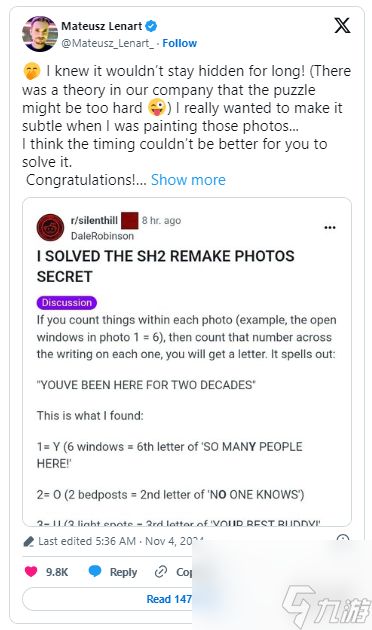Open the r/silenthill subreddit icon
Viewport: 372px width, 630px height.
pos(50,227)
